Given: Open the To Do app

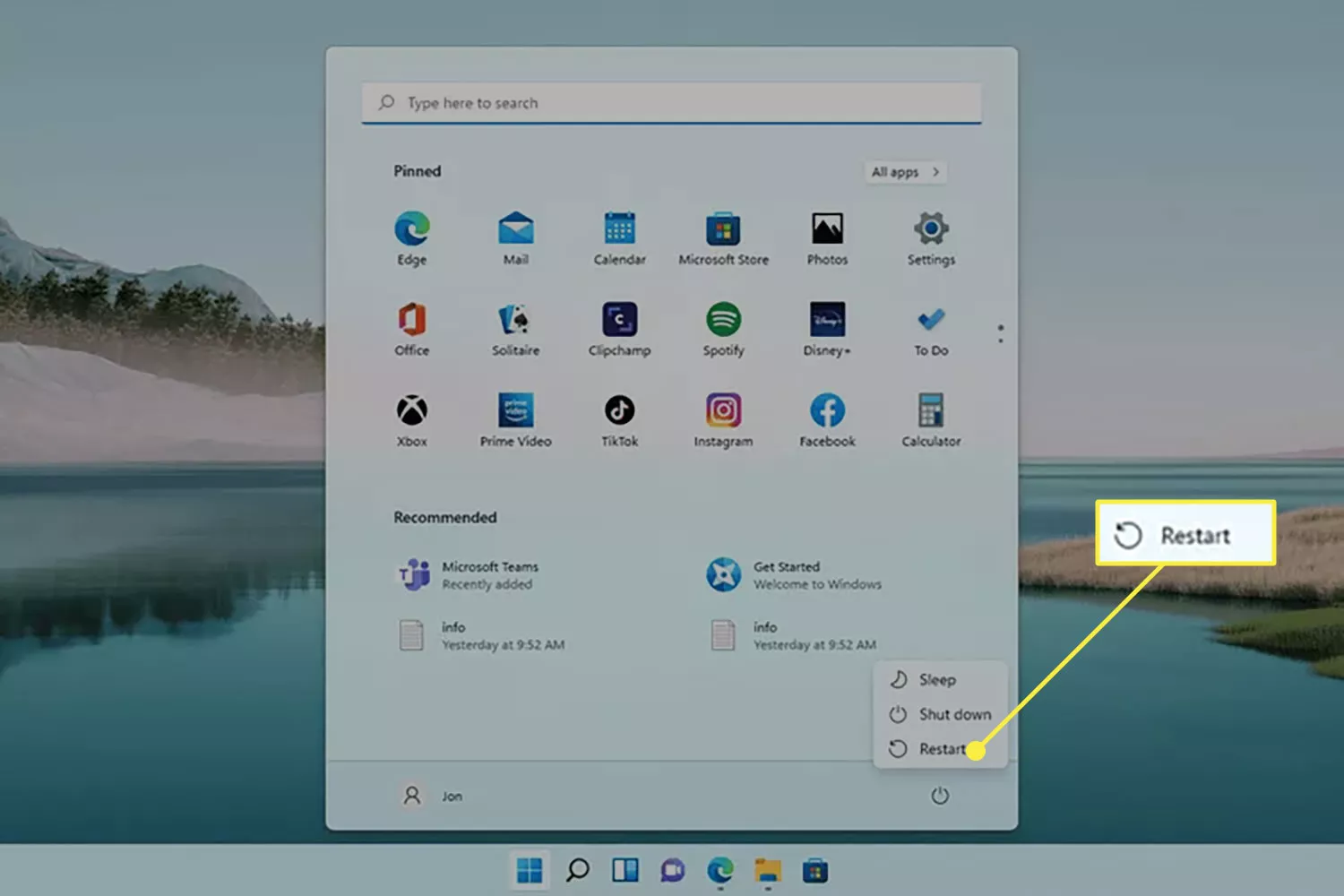Looking at the screenshot, I should coord(931,330).
